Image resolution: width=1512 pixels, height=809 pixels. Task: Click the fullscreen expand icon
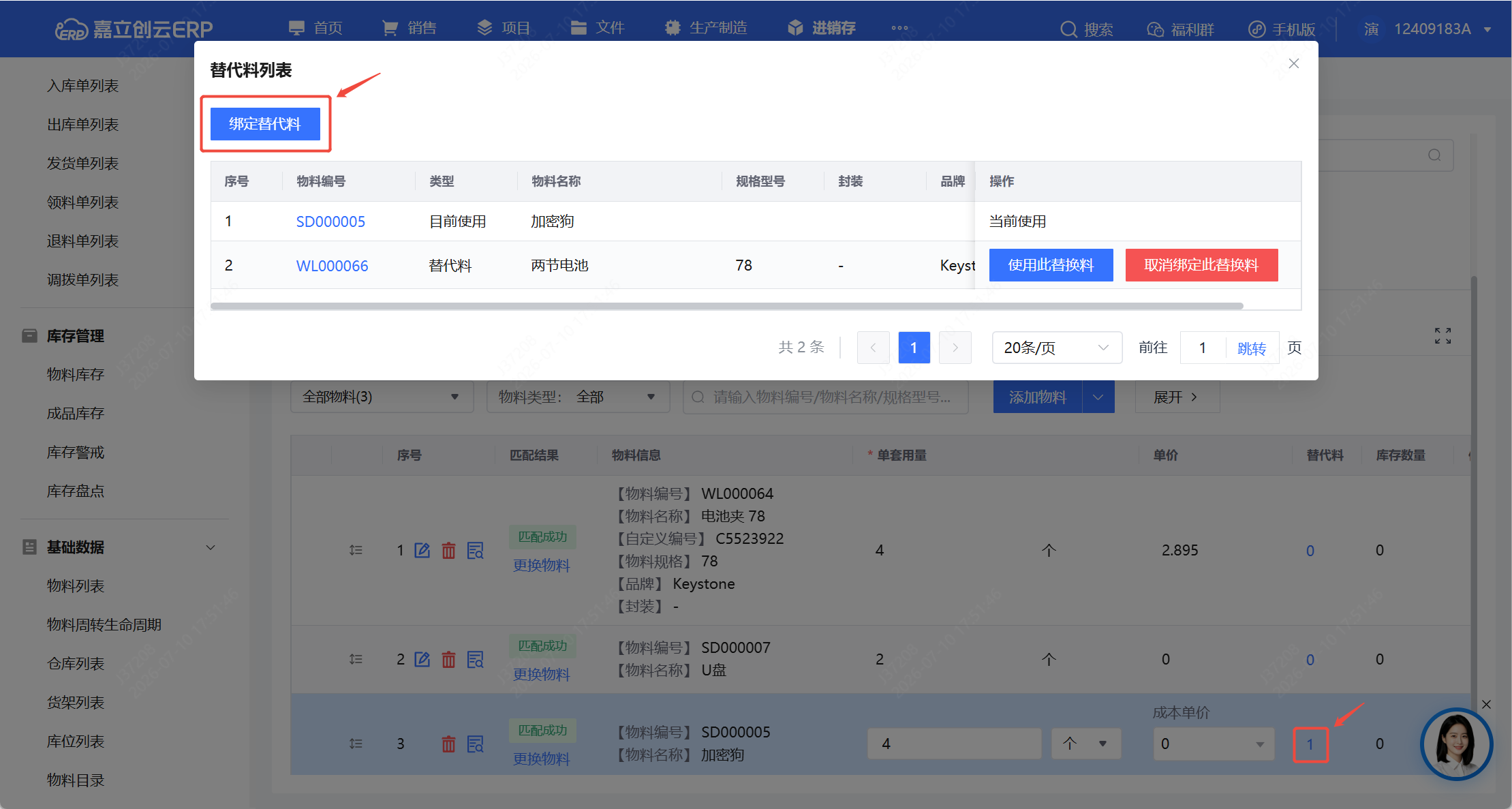click(x=1442, y=335)
